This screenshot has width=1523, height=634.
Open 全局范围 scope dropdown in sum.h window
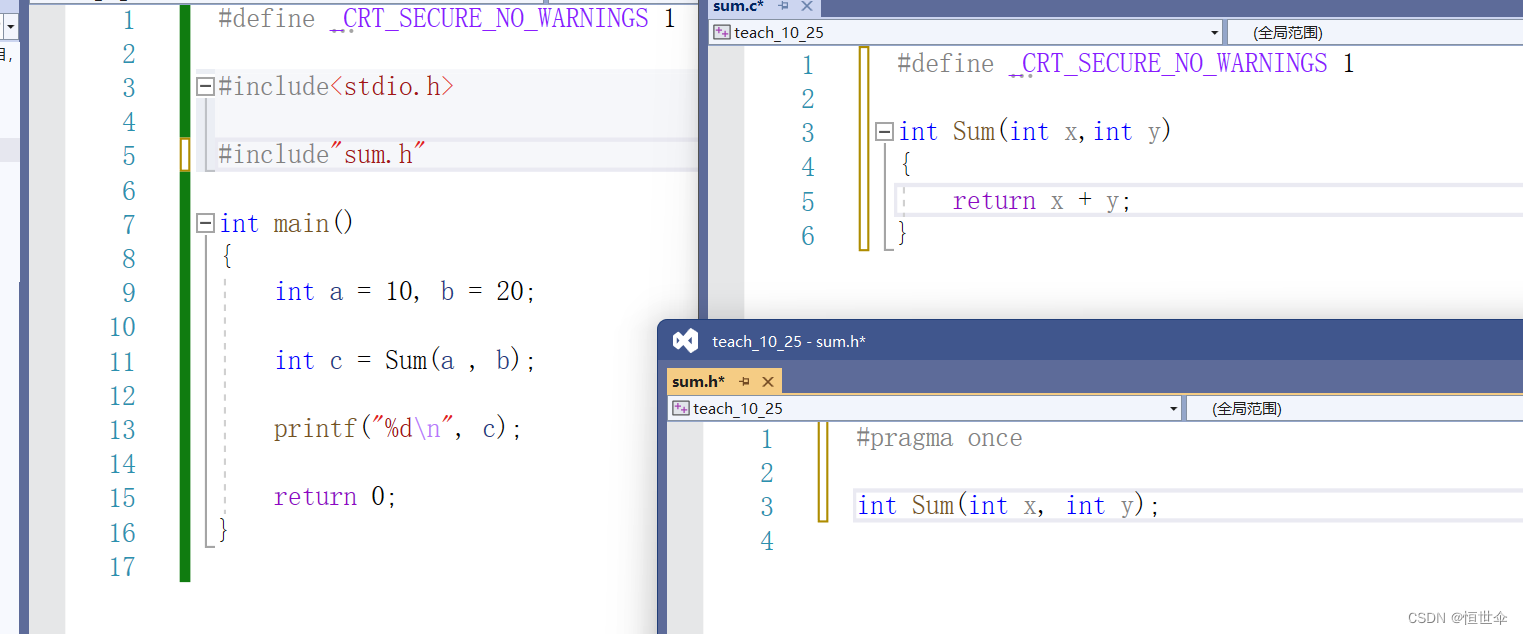pos(1354,408)
